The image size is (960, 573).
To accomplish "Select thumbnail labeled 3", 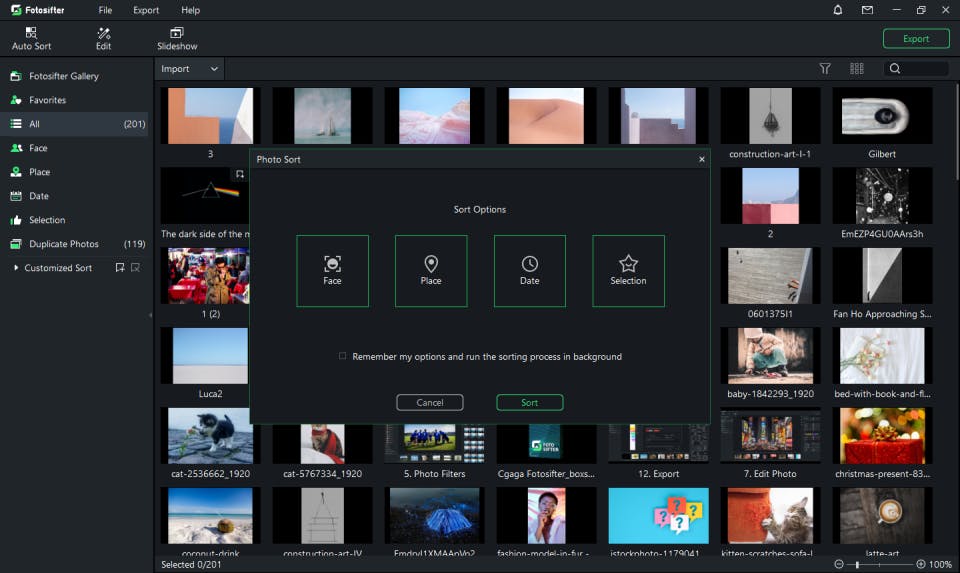I will pos(211,116).
